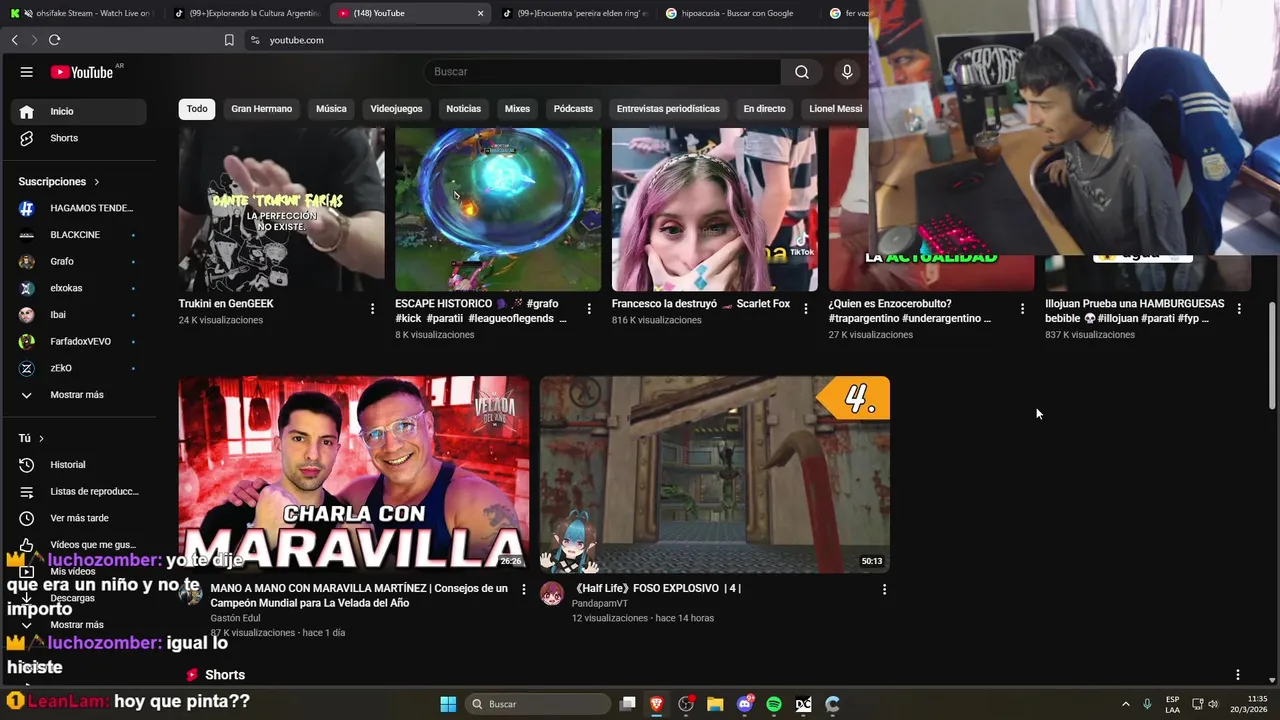Show hidden system tray icons
The width and height of the screenshot is (1280, 720).
pyautogui.click(x=1125, y=704)
